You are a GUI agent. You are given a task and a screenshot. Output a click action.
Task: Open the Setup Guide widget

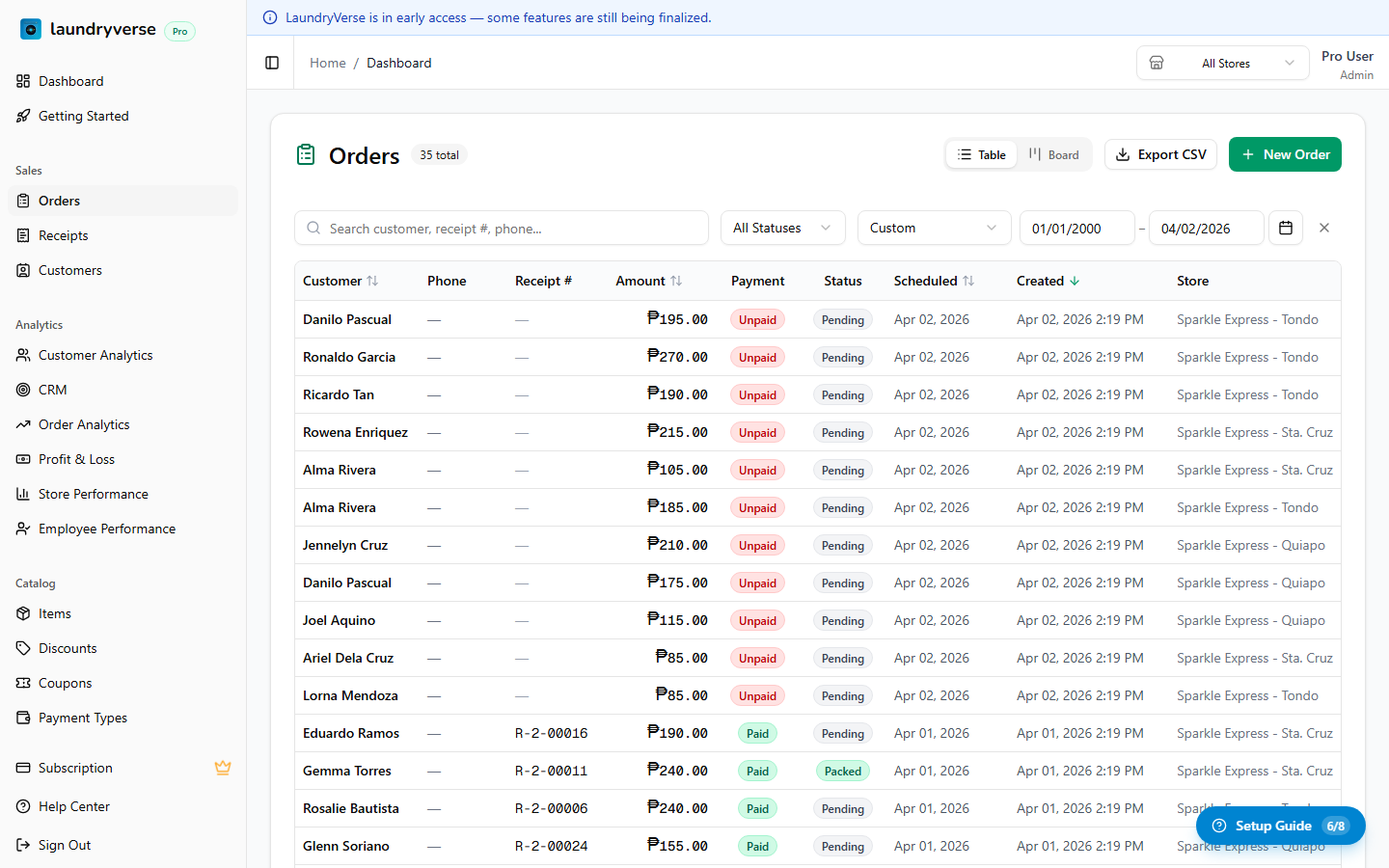[1280, 826]
